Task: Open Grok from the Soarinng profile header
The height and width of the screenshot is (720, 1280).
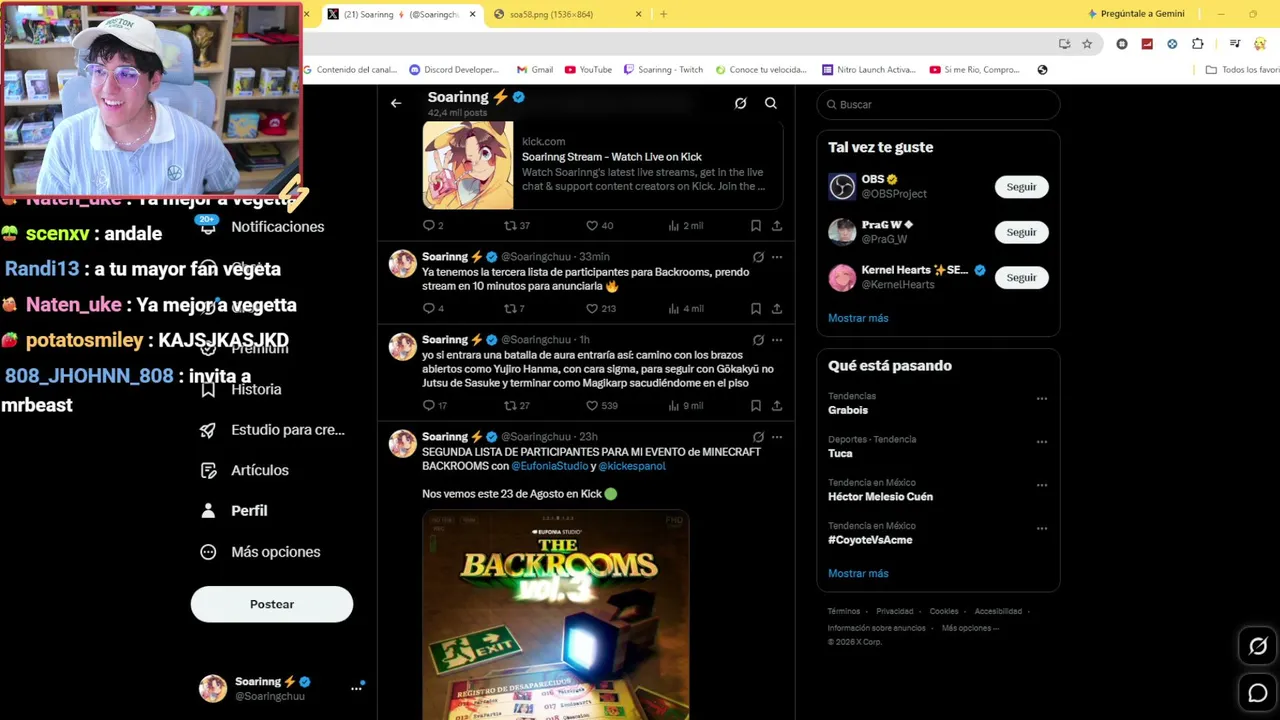Action: pos(740,103)
